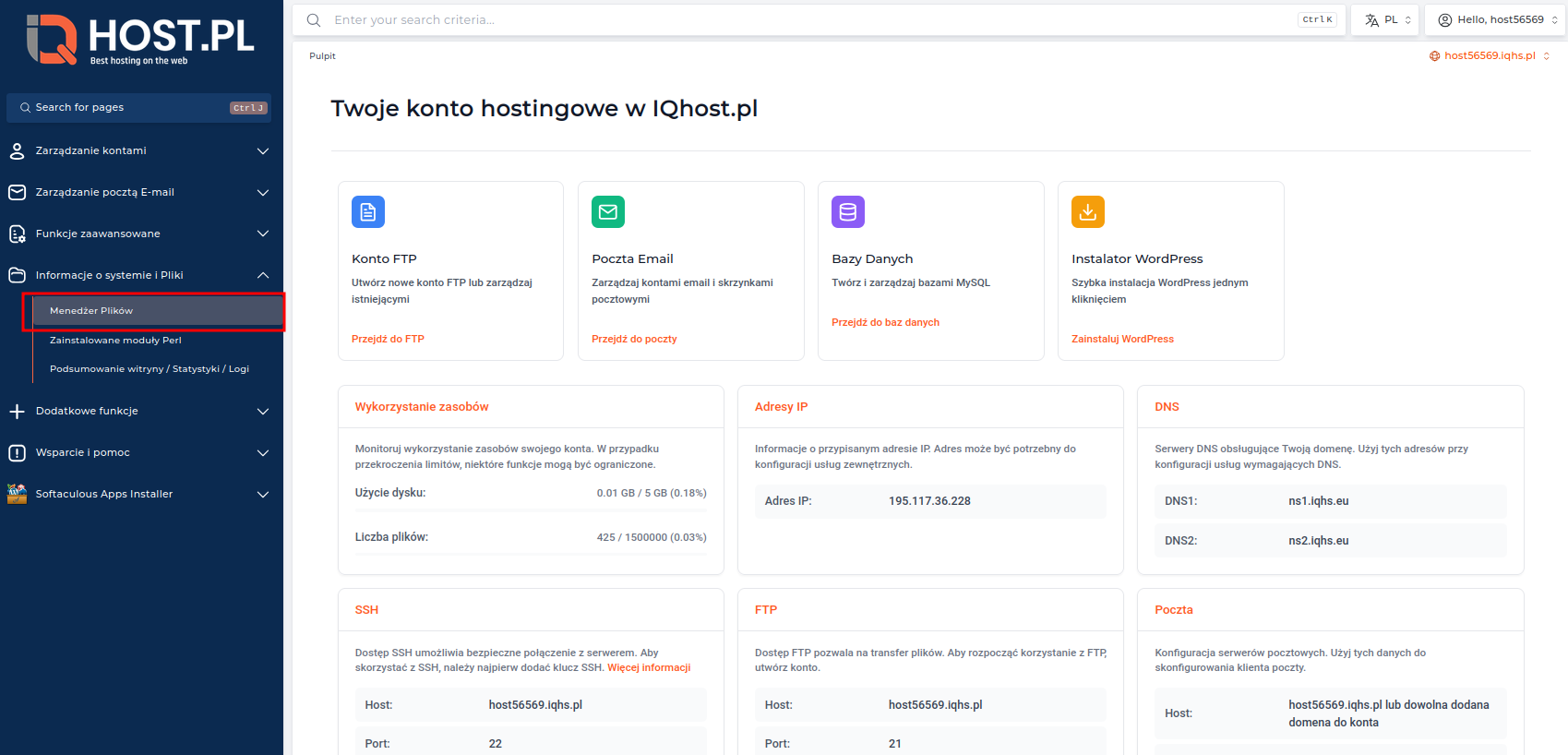Image resolution: width=1568 pixels, height=755 pixels.
Task: Open Podsumowanie witryny / Statystyki / Logi
Action: [x=150, y=369]
